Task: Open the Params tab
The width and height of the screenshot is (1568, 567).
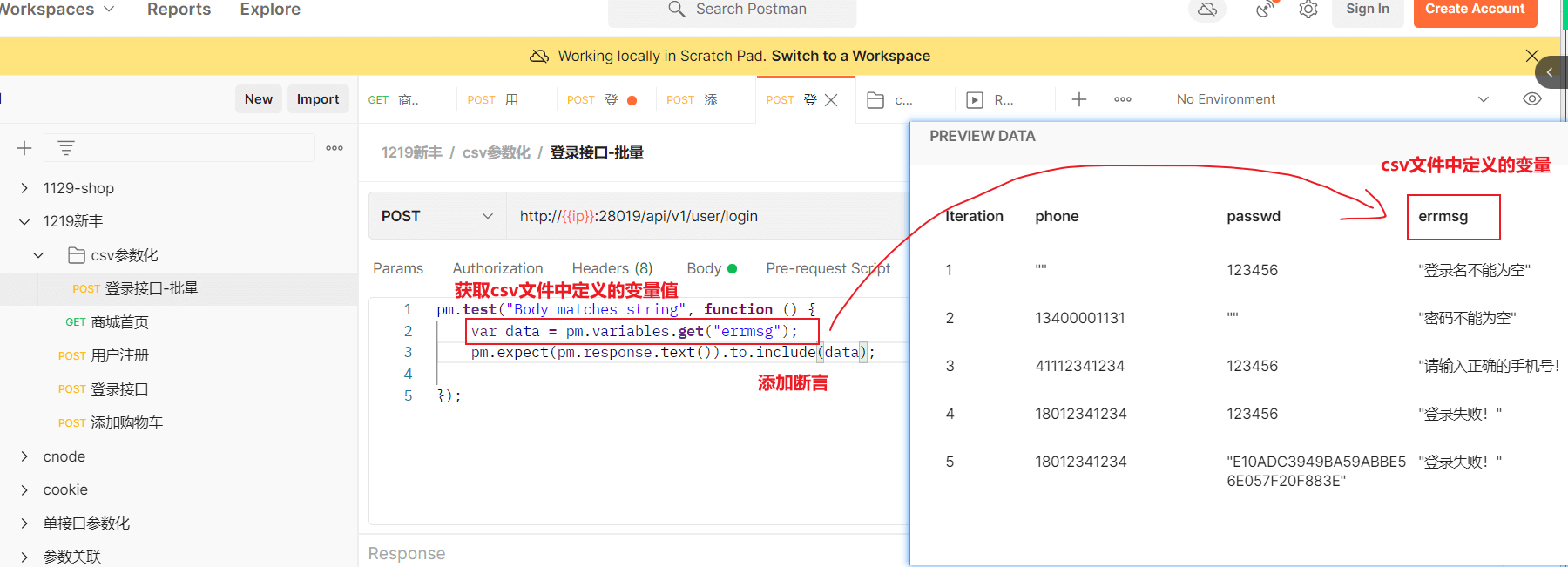Action: tap(398, 268)
